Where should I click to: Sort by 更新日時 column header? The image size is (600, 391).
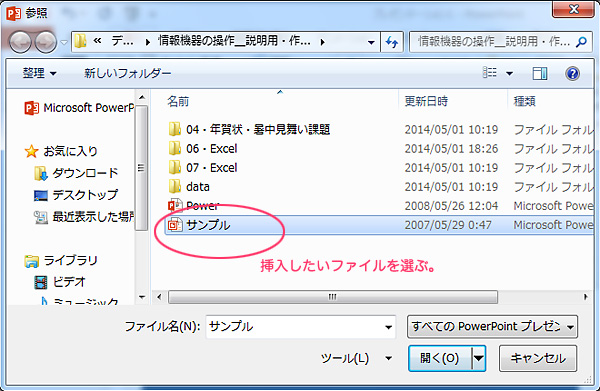tap(426, 101)
